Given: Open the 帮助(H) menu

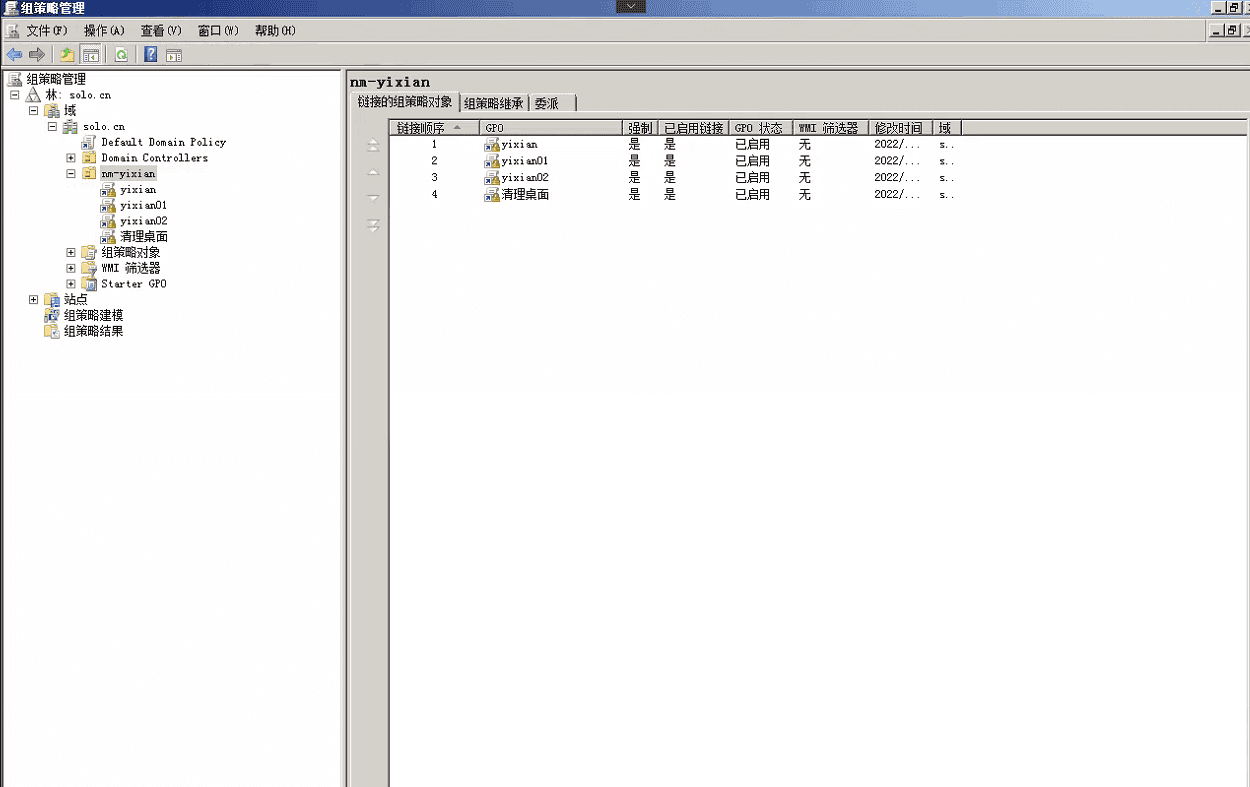Looking at the screenshot, I should point(275,31).
